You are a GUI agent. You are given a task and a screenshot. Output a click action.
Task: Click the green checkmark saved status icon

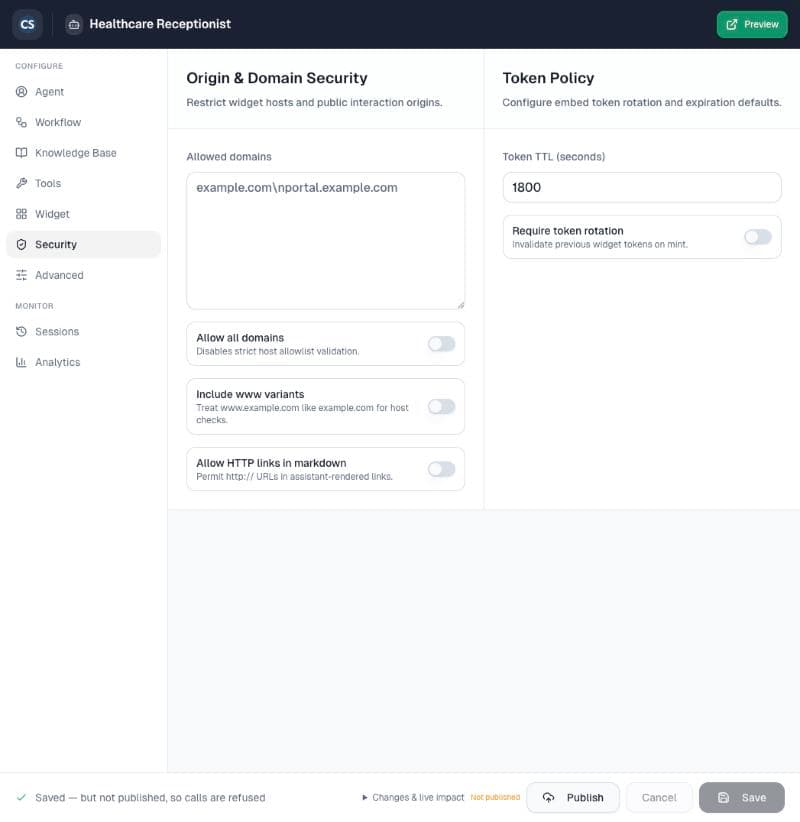[x=21, y=797]
